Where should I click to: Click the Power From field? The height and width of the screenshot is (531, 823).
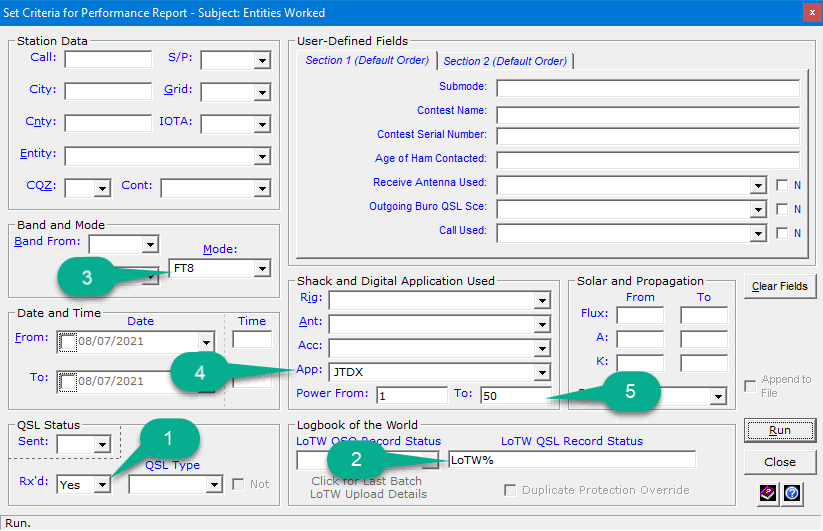click(x=412, y=396)
